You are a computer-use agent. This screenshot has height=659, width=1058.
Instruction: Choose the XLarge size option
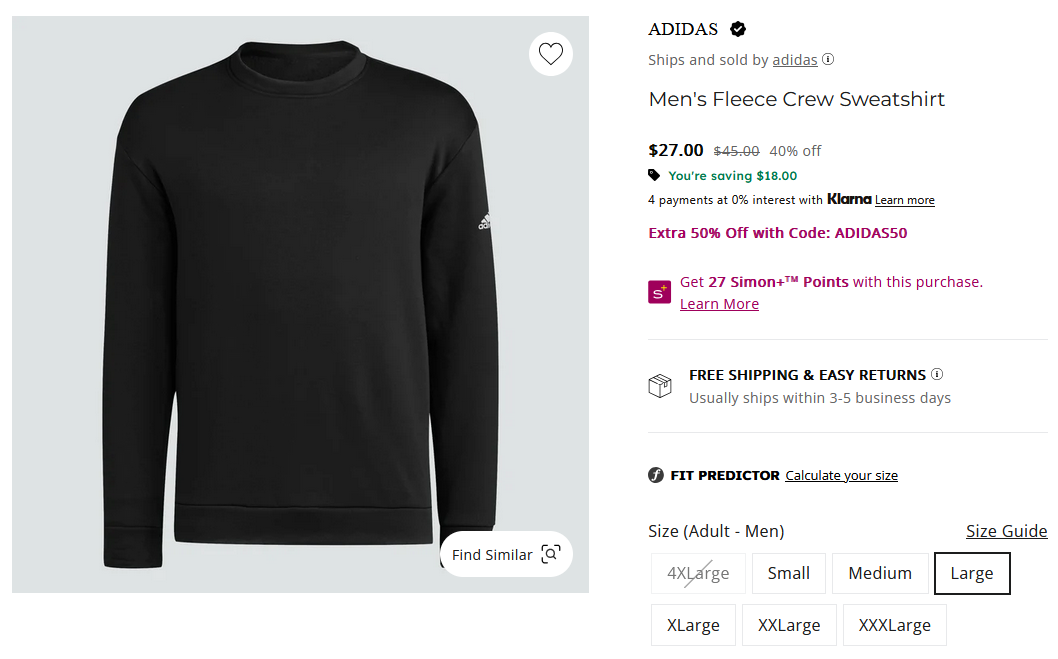click(x=693, y=625)
